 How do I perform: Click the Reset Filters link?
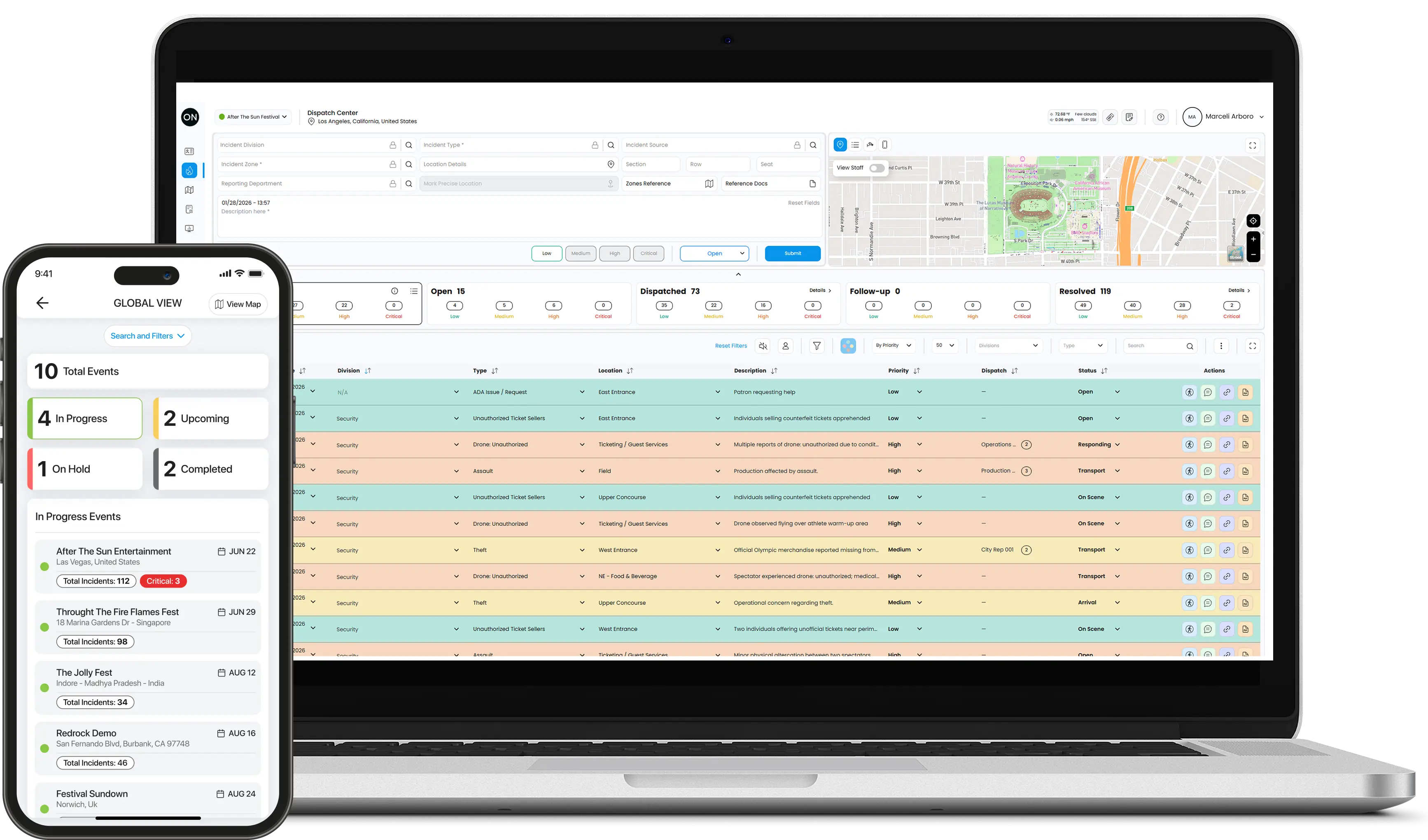click(x=730, y=346)
